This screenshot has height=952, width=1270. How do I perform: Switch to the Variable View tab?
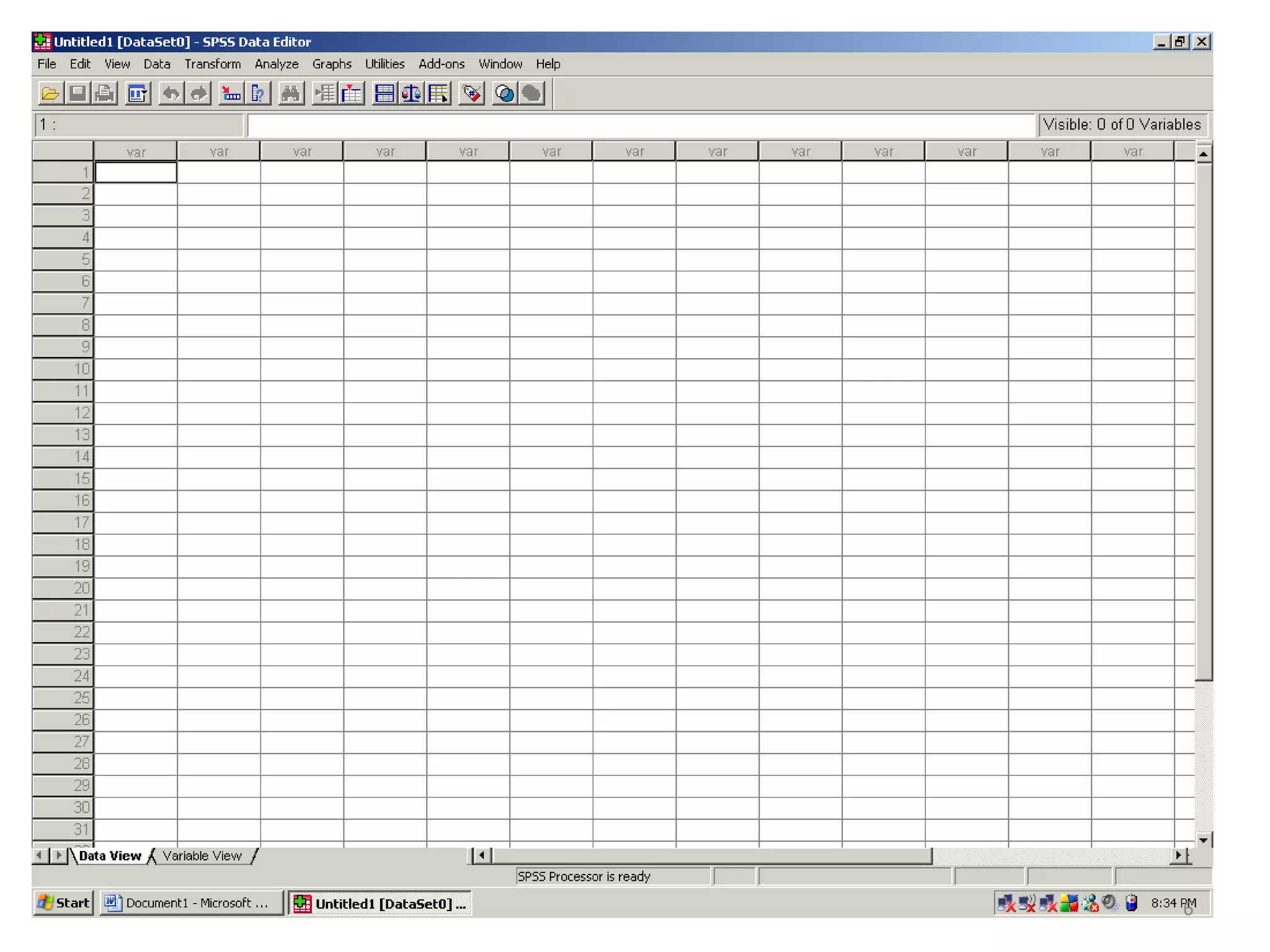[202, 856]
